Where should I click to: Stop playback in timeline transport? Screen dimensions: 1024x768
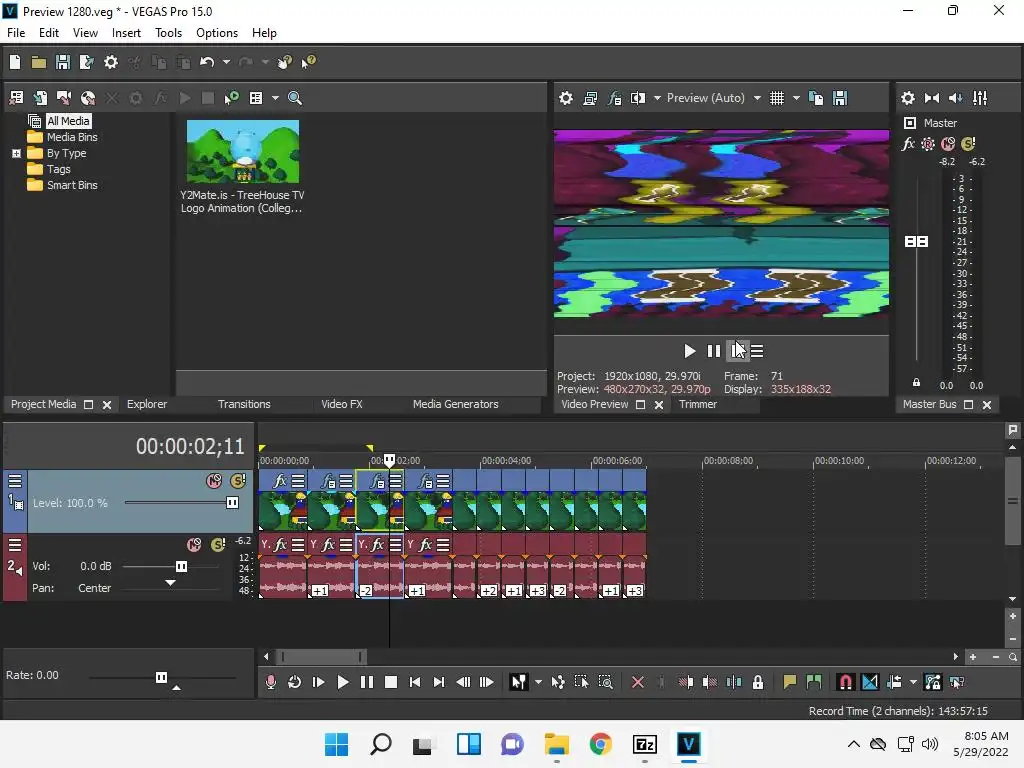391,682
